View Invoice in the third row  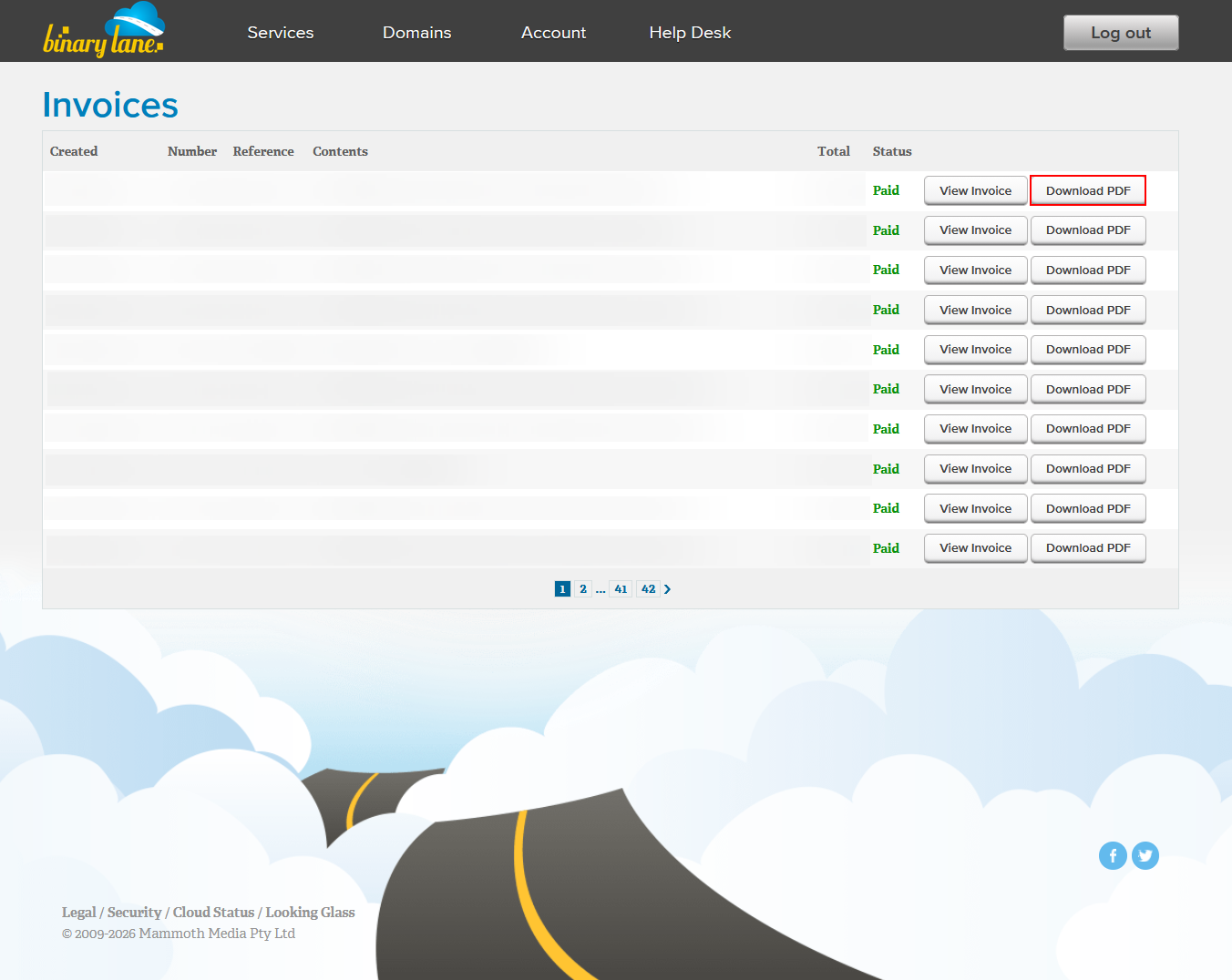click(x=975, y=271)
